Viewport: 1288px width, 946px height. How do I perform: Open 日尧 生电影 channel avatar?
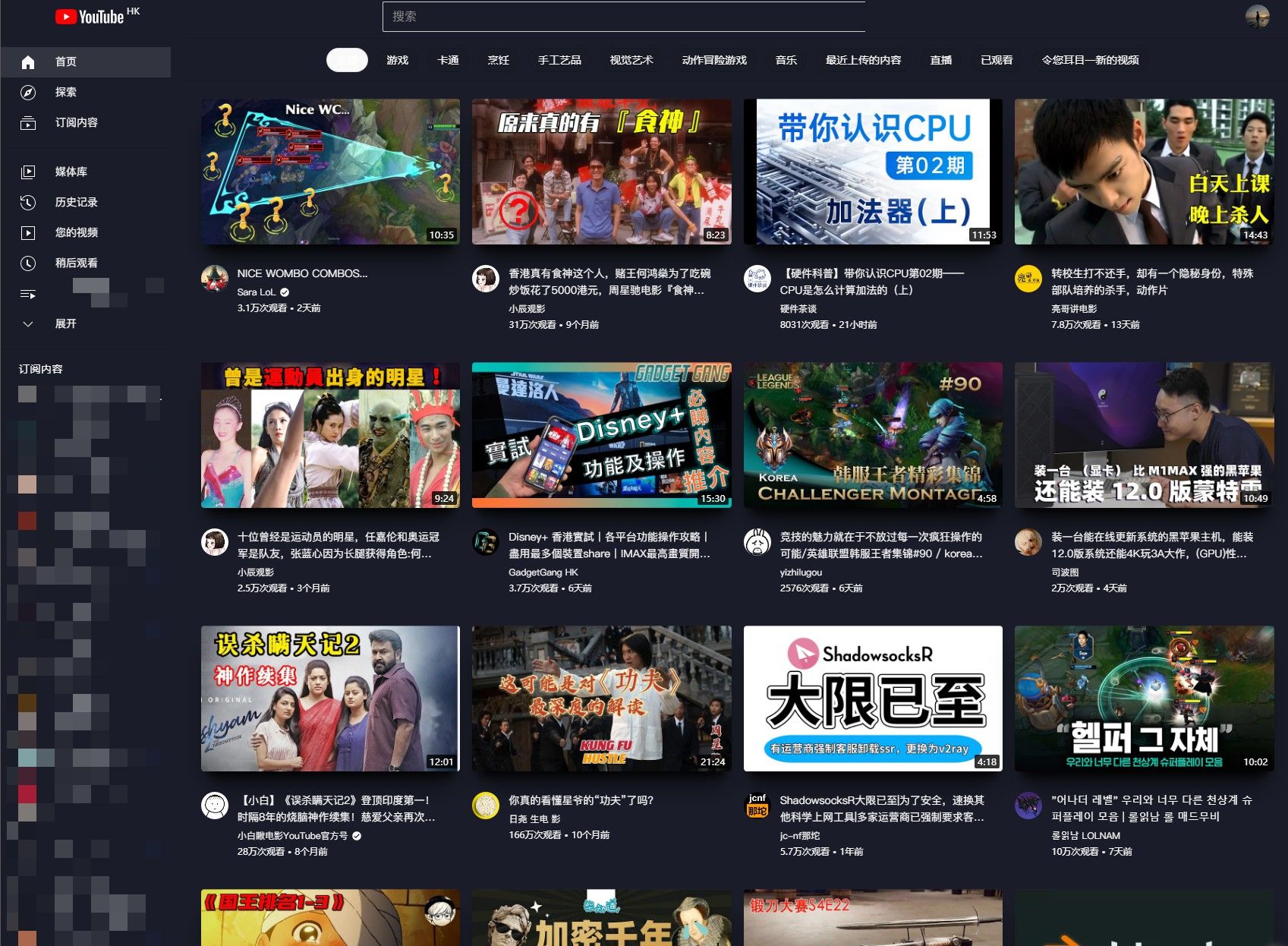tap(486, 806)
